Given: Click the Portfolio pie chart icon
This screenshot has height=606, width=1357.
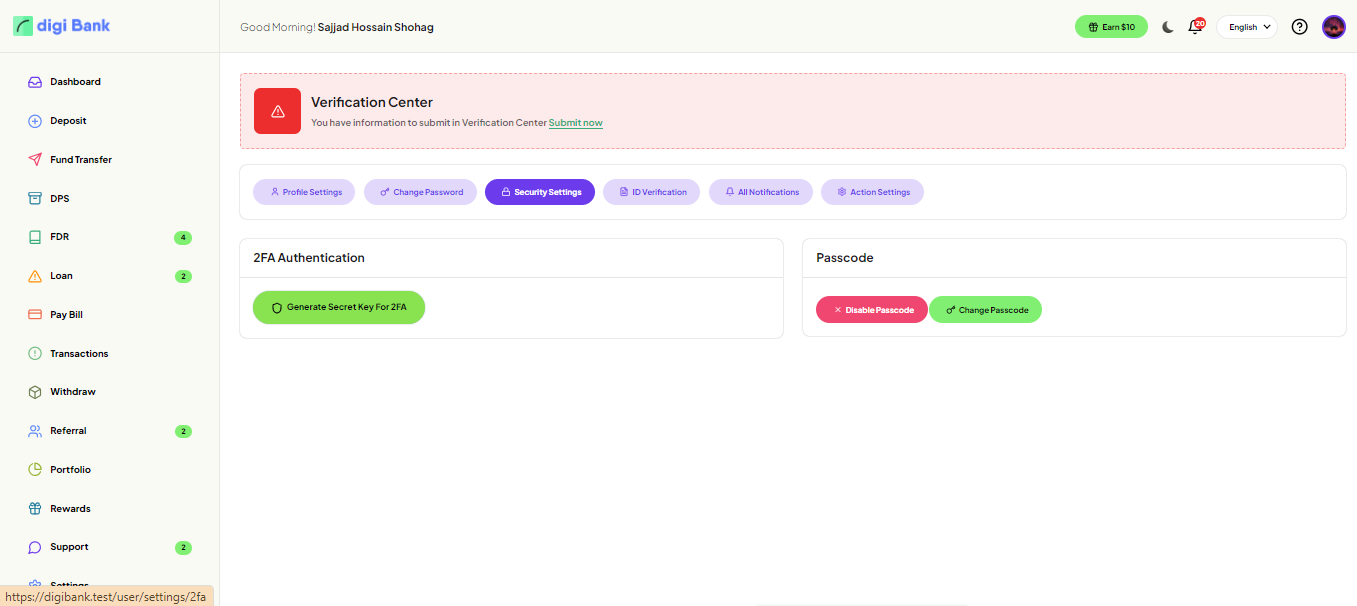Looking at the screenshot, I should [x=35, y=470].
